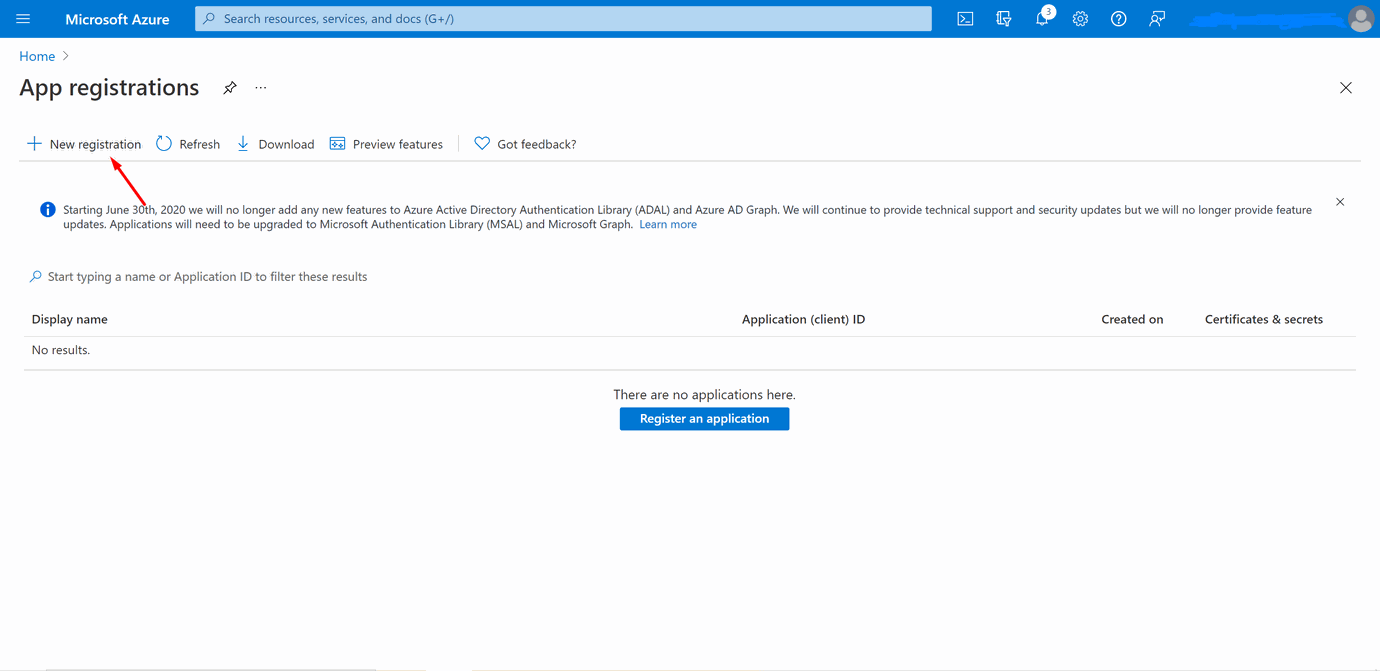This screenshot has height=671, width=1380.
Task: Open the Directories and subscriptions filter icon
Action: pos(1003,19)
